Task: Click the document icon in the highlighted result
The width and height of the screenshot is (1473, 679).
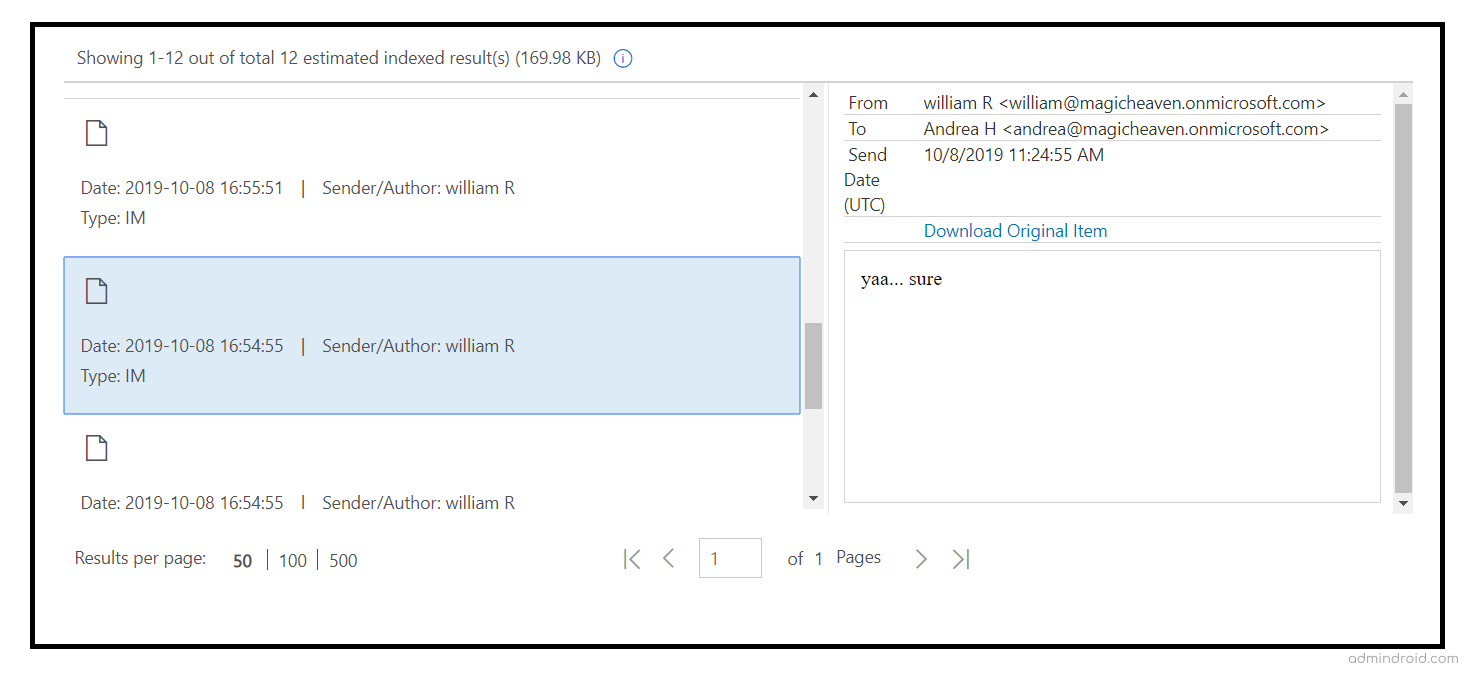Action: (96, 290)
